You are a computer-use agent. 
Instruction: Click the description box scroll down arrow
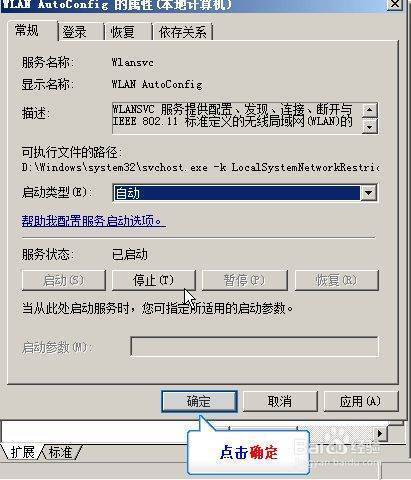(369, 126)
